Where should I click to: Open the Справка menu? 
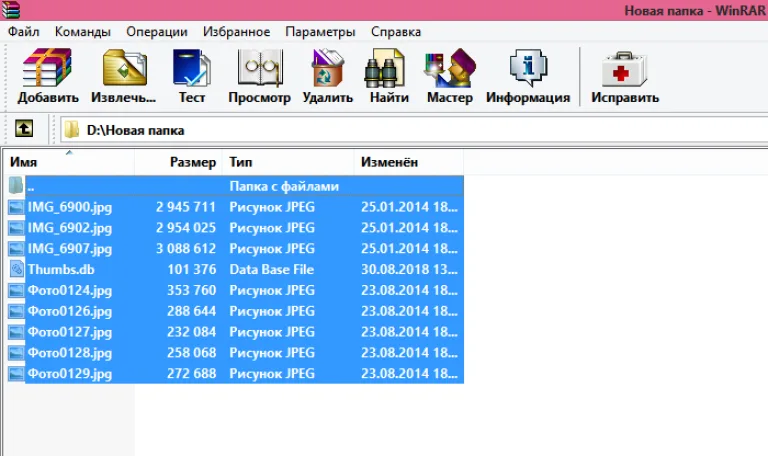(396, 32)
